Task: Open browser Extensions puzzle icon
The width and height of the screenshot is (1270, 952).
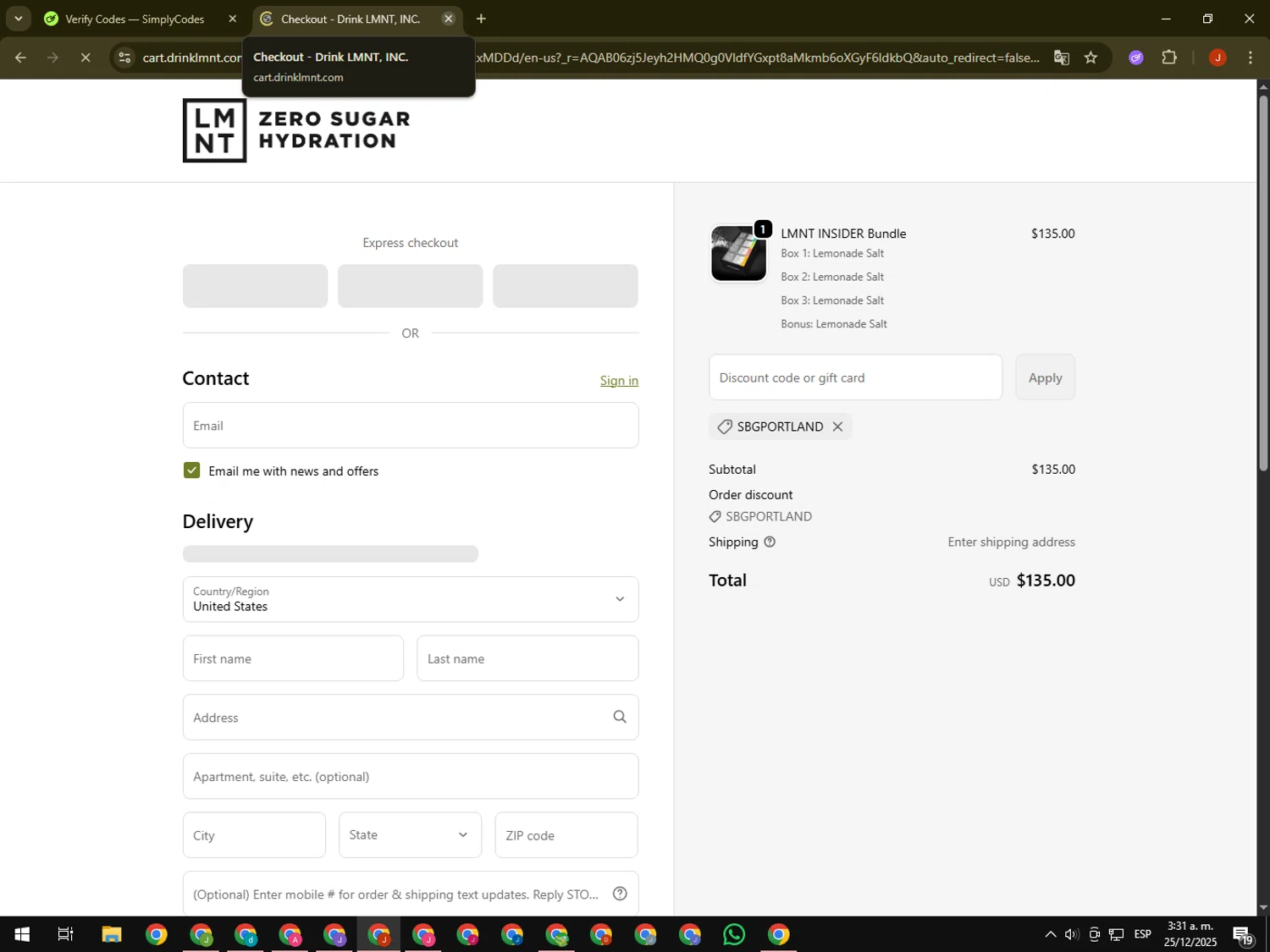Action: [x=1169, y=58]
